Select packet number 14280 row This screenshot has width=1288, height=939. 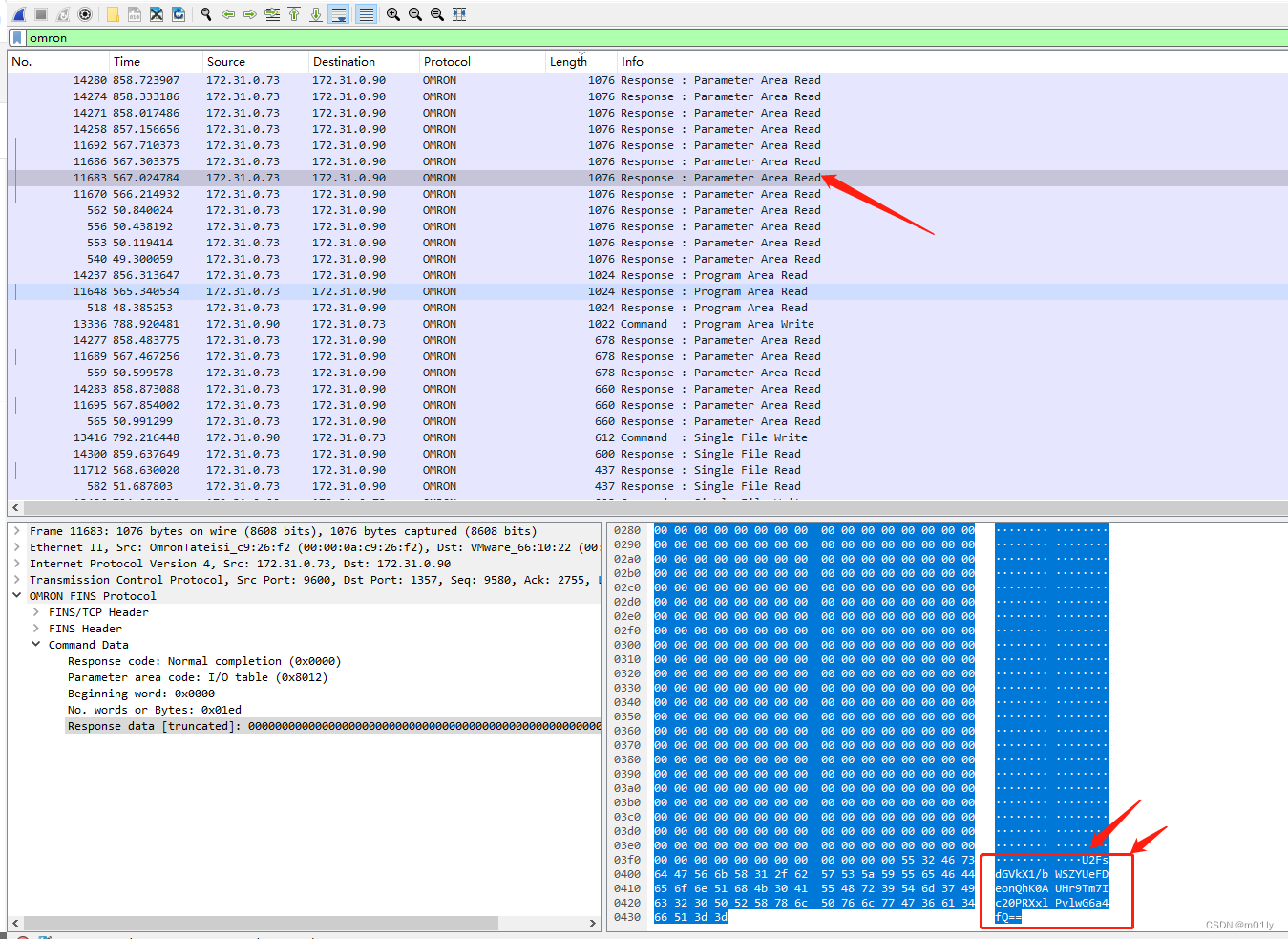647,80
